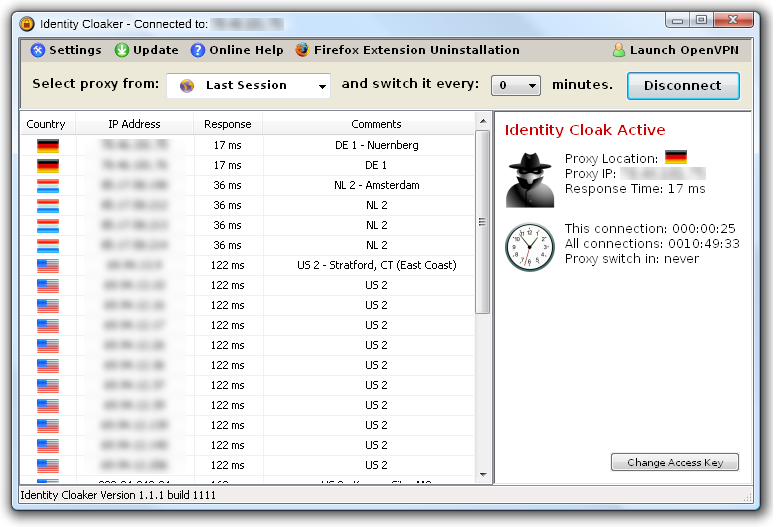This screenshot has width=773, height=527.
Task: Click Dutch flag in NL 2 - Amsterdam row
Action: (x=48, y=185)
